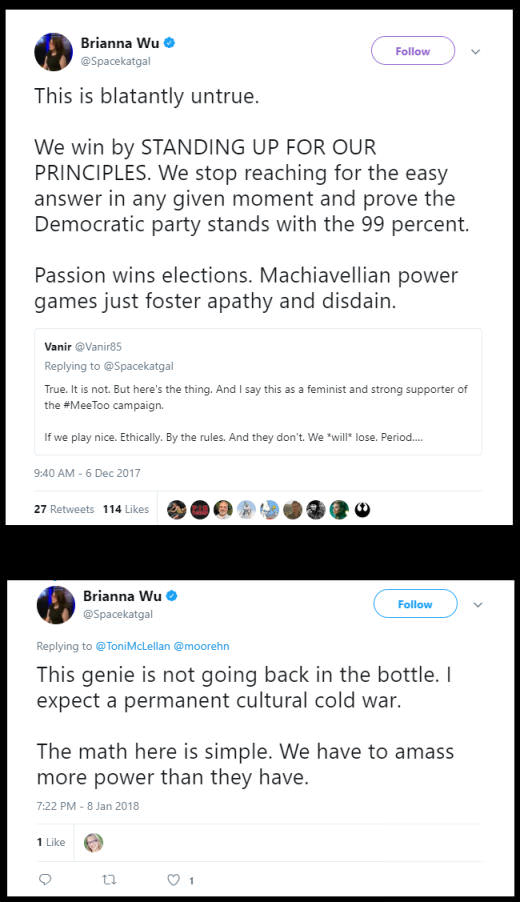The height and width of the screenshot is (902, 520).
Task: Open Brianna Wu's profile picture in first tweet
Action: [53, 52]
